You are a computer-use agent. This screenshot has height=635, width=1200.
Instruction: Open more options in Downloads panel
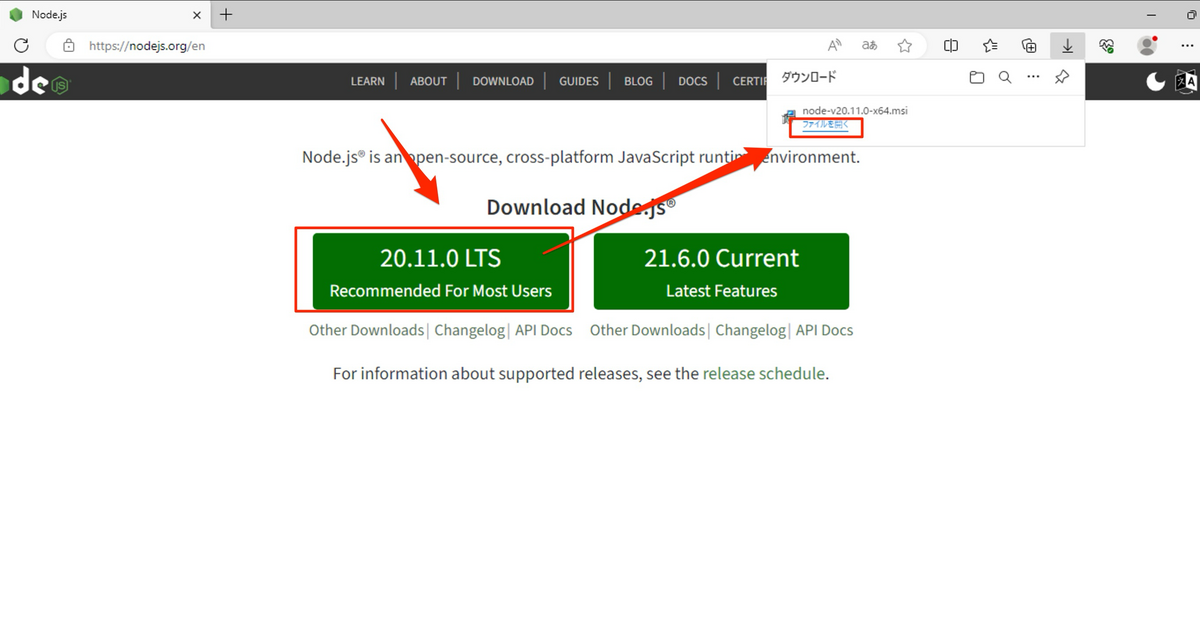pyautogui.click(x=1033, y=77)
